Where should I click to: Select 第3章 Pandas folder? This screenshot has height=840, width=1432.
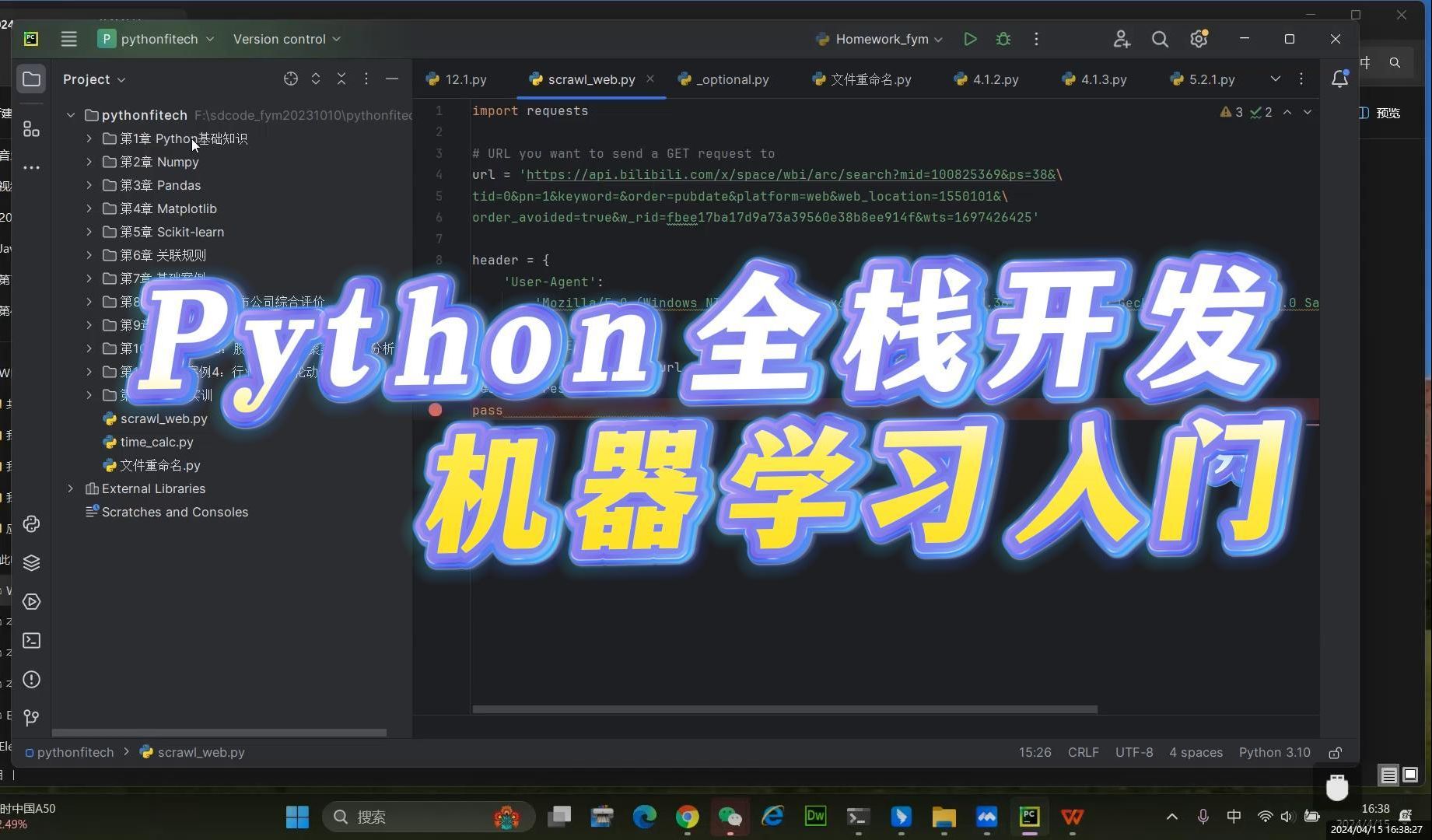[x=152, y=185]
